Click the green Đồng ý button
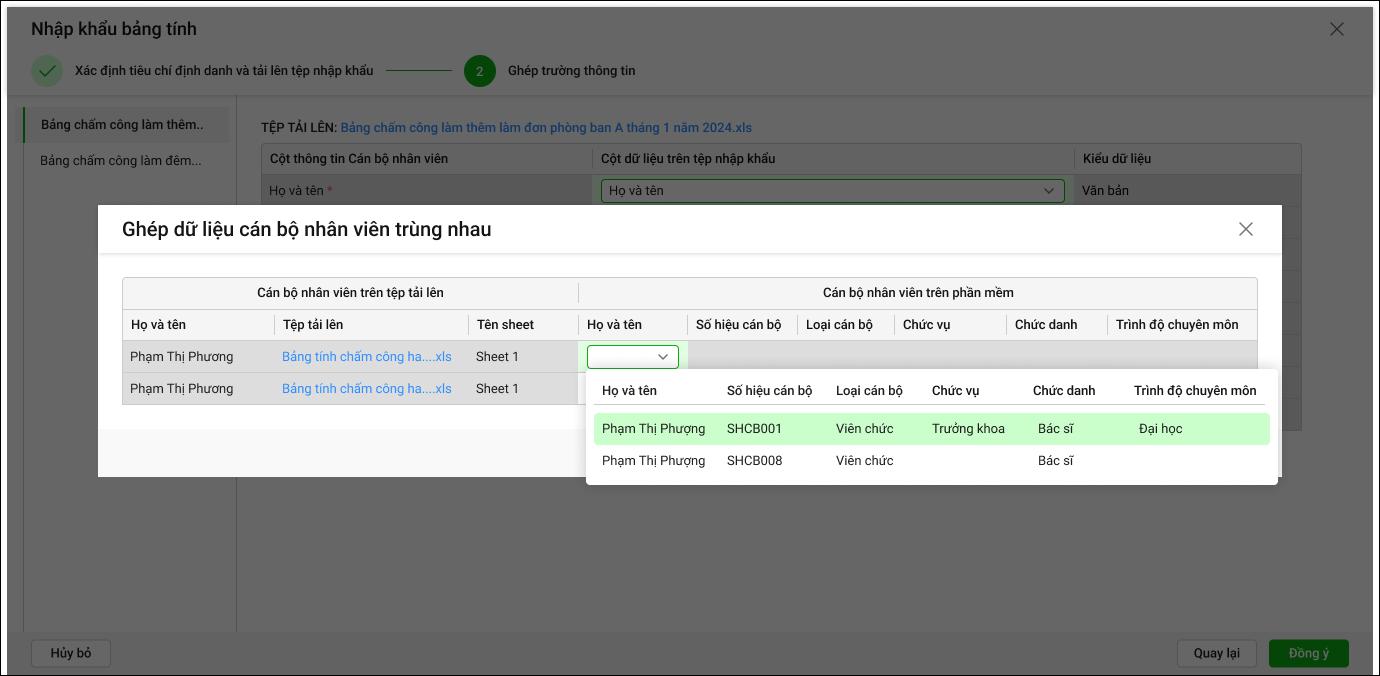The image size is (1380, 676). point(1308,653)
